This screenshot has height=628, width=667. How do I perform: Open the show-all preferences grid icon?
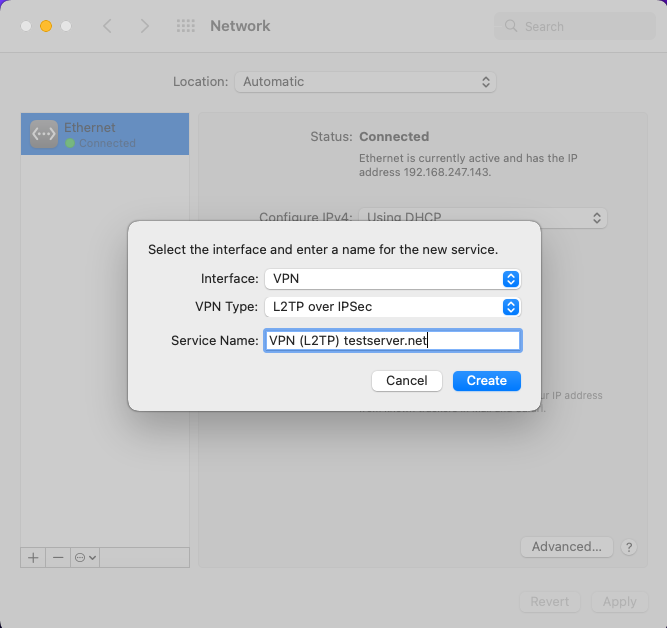click(186, 26)
